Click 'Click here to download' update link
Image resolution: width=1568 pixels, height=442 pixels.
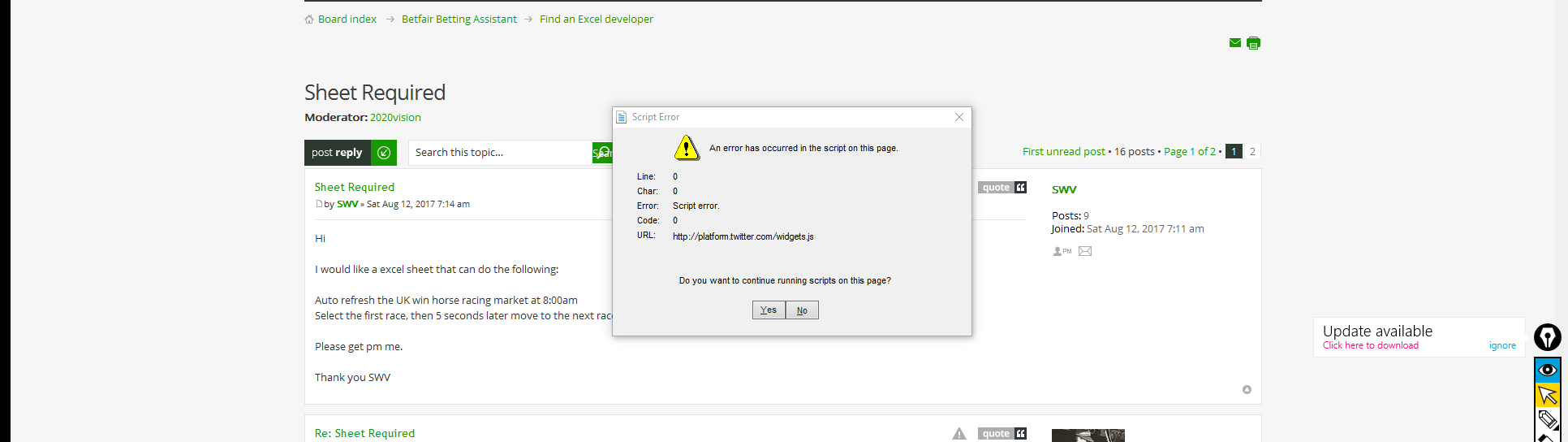[x=1370, y=345]
